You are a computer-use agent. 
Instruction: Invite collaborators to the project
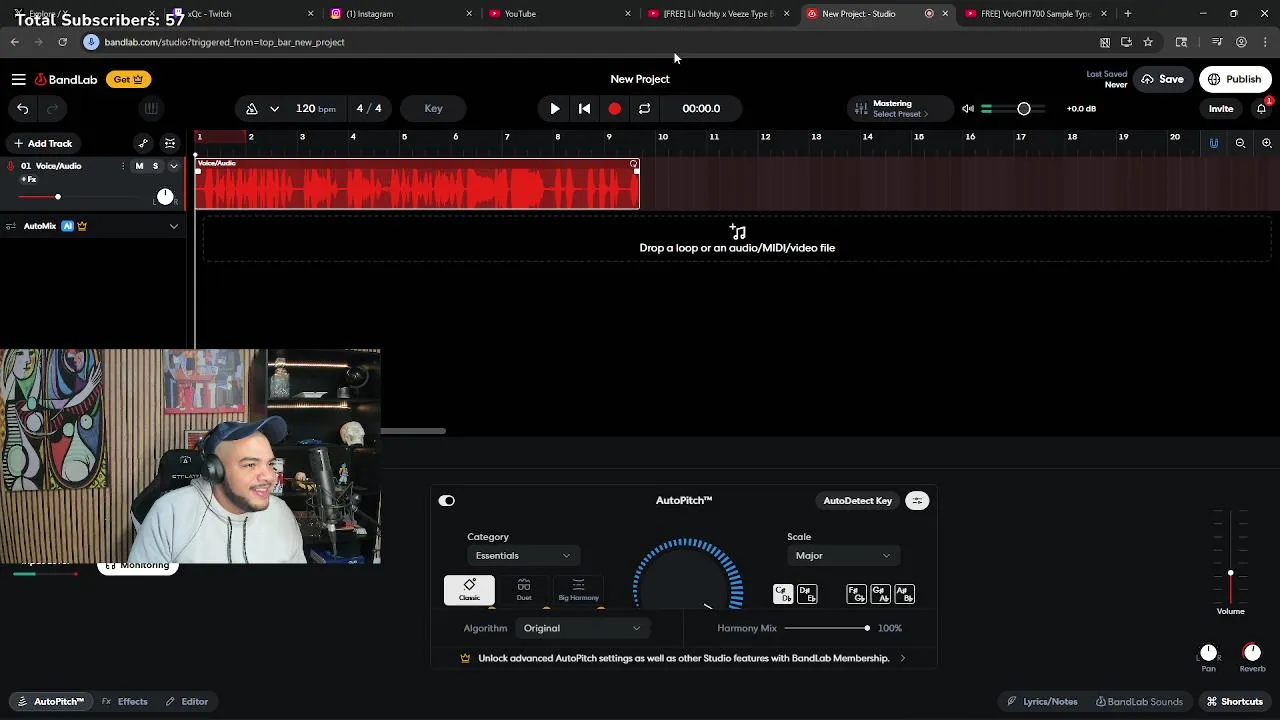tap(1221, 109)
